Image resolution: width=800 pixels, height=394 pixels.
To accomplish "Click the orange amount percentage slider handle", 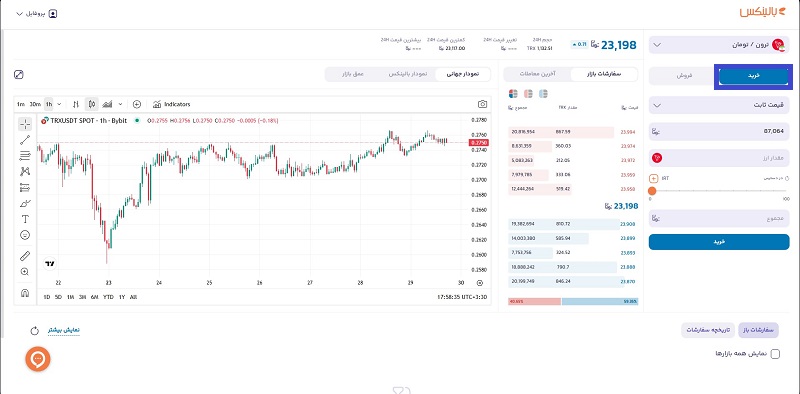I will pos(652,191).
